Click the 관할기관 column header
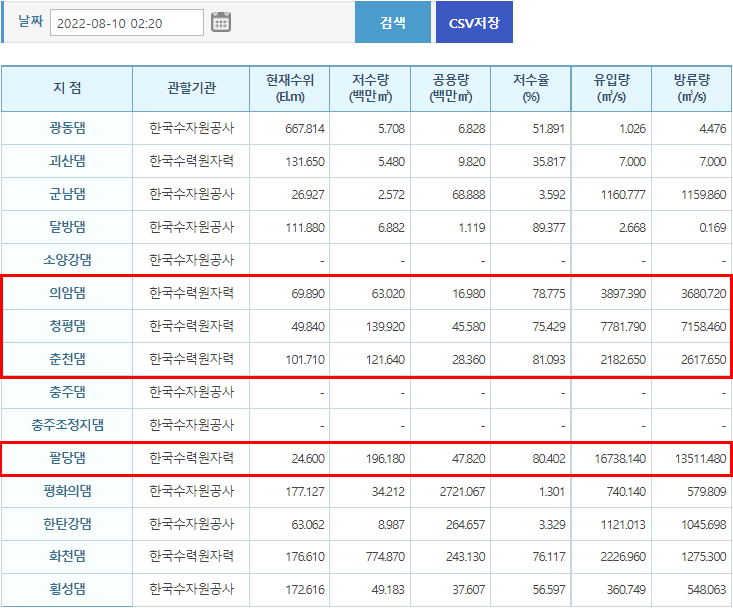The width and height of the screenshot is (733, 608). 191,89
